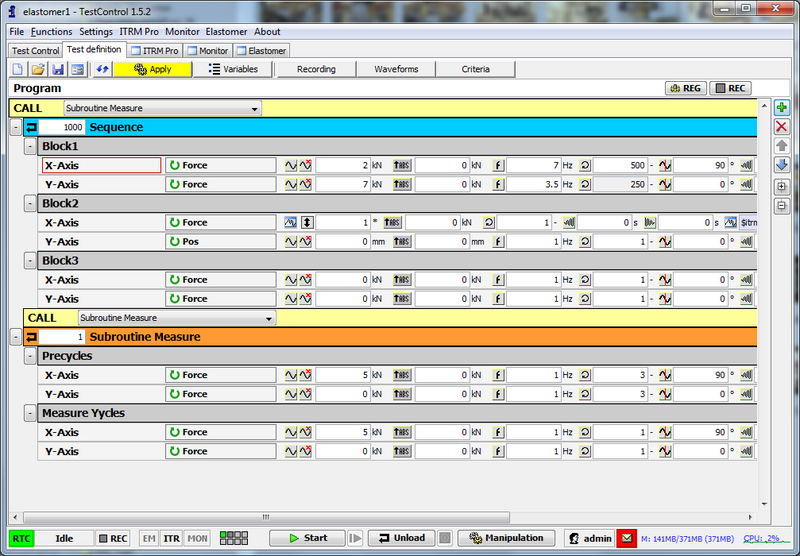Click the yellow Apply button
The image size is (800, 556).
point(153,69)
